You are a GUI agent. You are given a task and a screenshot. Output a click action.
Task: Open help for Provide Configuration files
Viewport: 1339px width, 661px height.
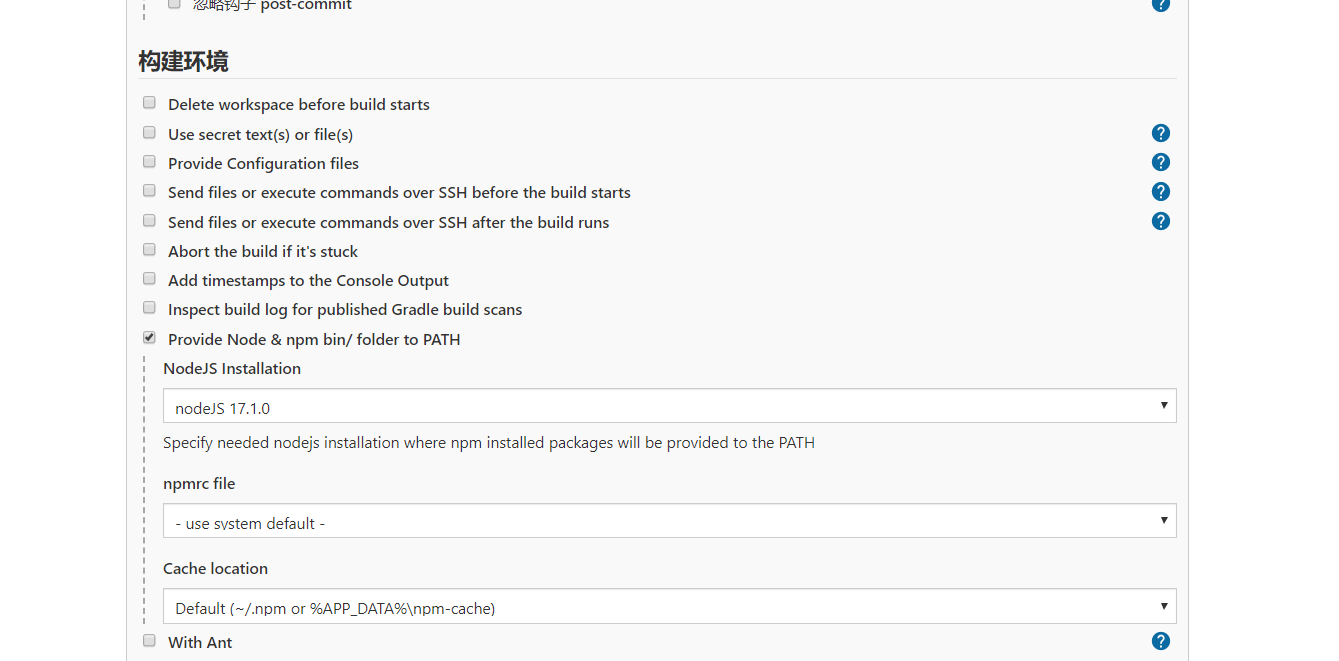pyautogui.click(x=1160, y=161)
